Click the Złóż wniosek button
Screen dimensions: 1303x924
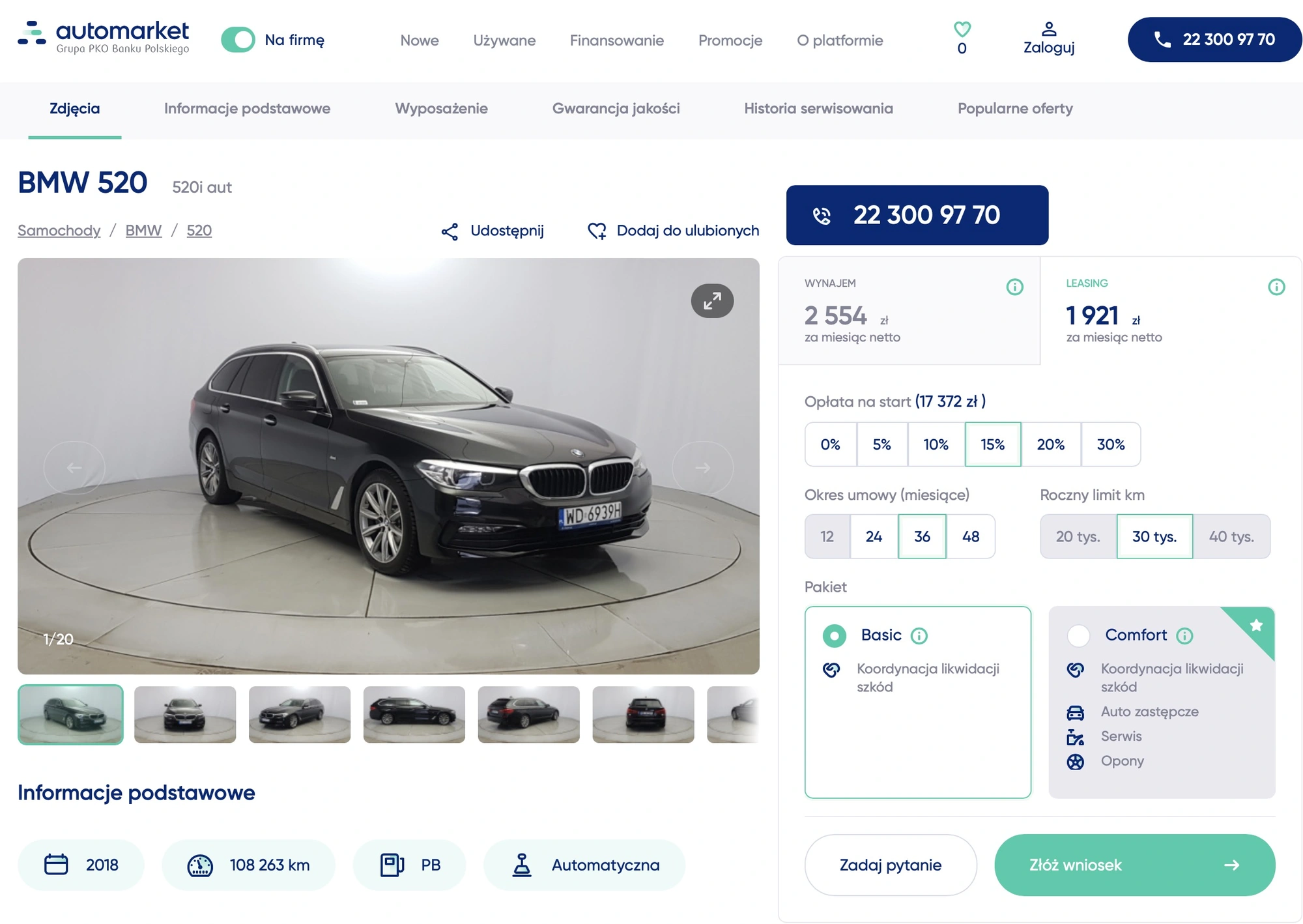[x=1134, y=865]
